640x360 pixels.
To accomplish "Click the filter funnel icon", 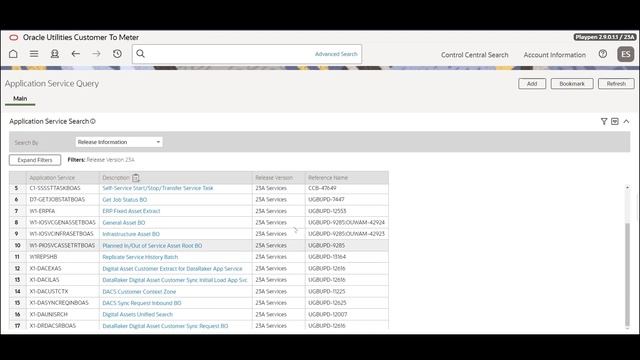I will point(604,121).
